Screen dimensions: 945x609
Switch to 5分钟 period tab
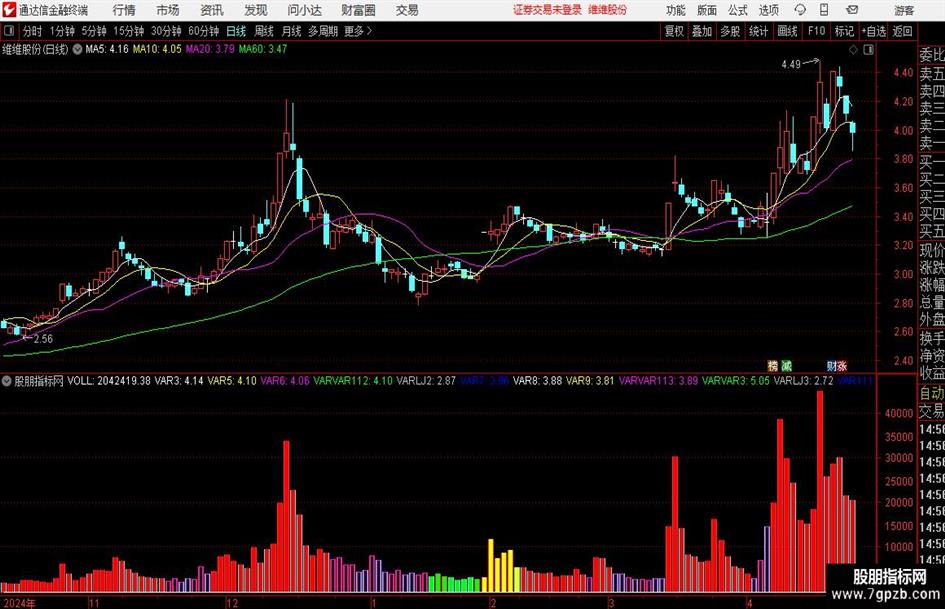point(94,31)
